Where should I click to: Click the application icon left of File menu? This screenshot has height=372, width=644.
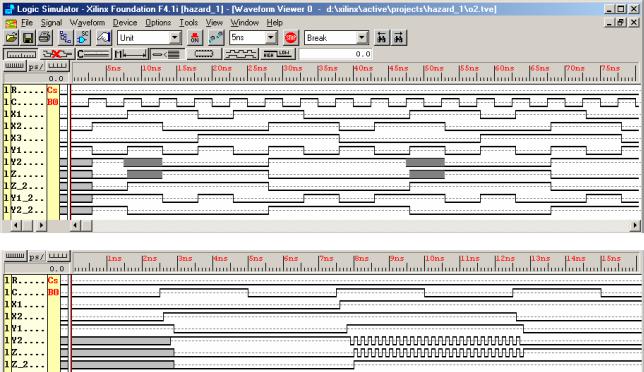click(x=11, y=23)
